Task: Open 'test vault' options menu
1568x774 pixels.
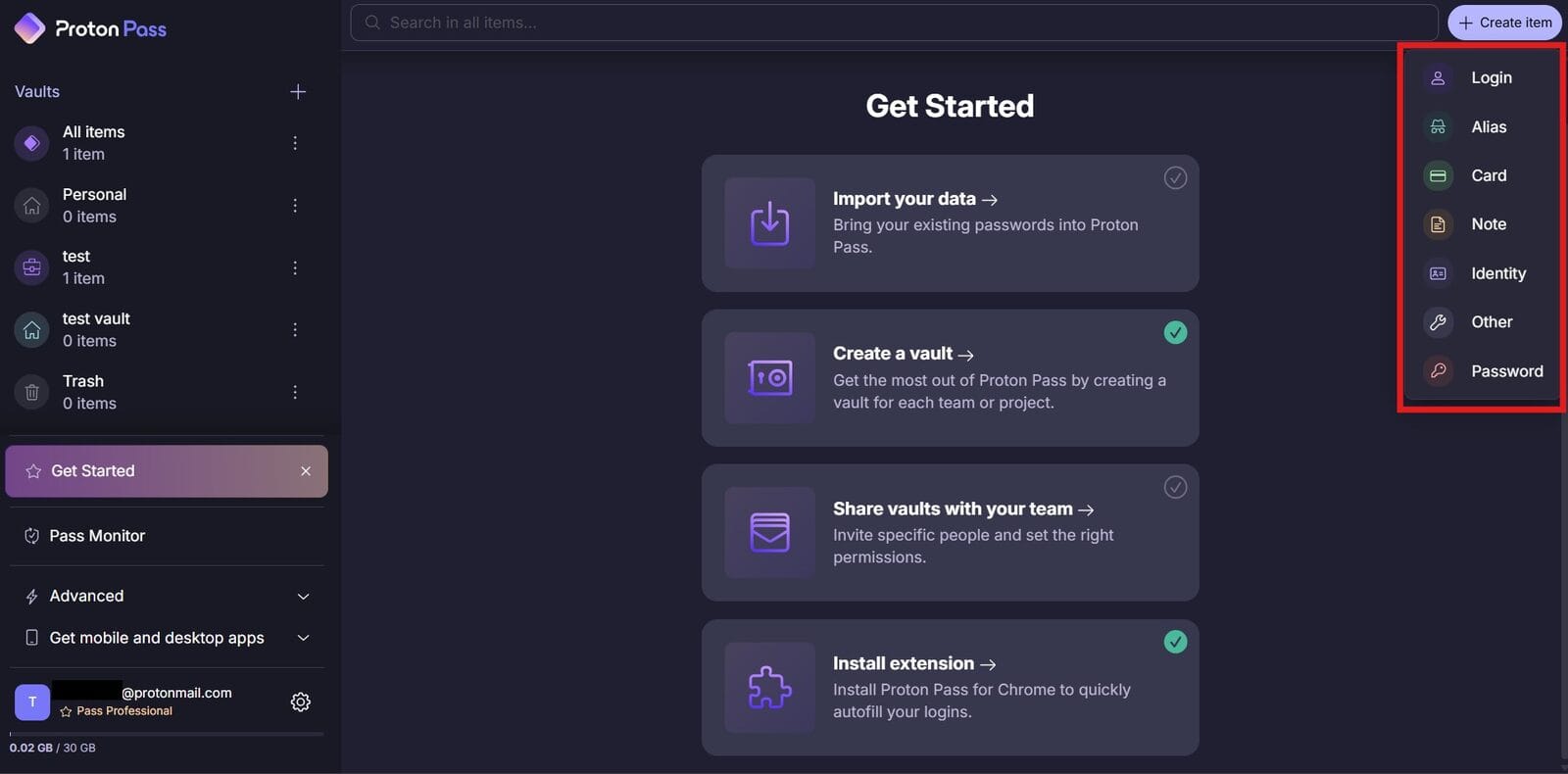Action: [295, 330]
